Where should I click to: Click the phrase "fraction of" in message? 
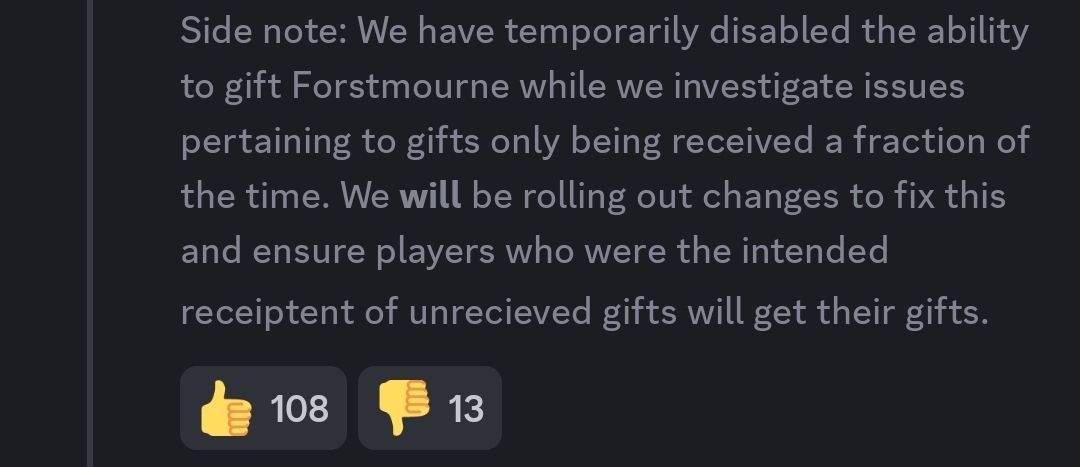click(942, 141)
